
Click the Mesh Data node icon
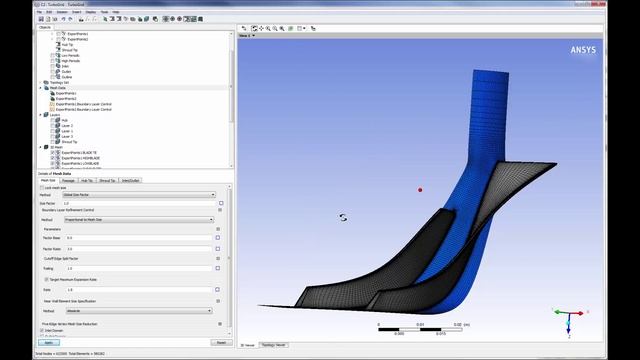click(47, 88)
